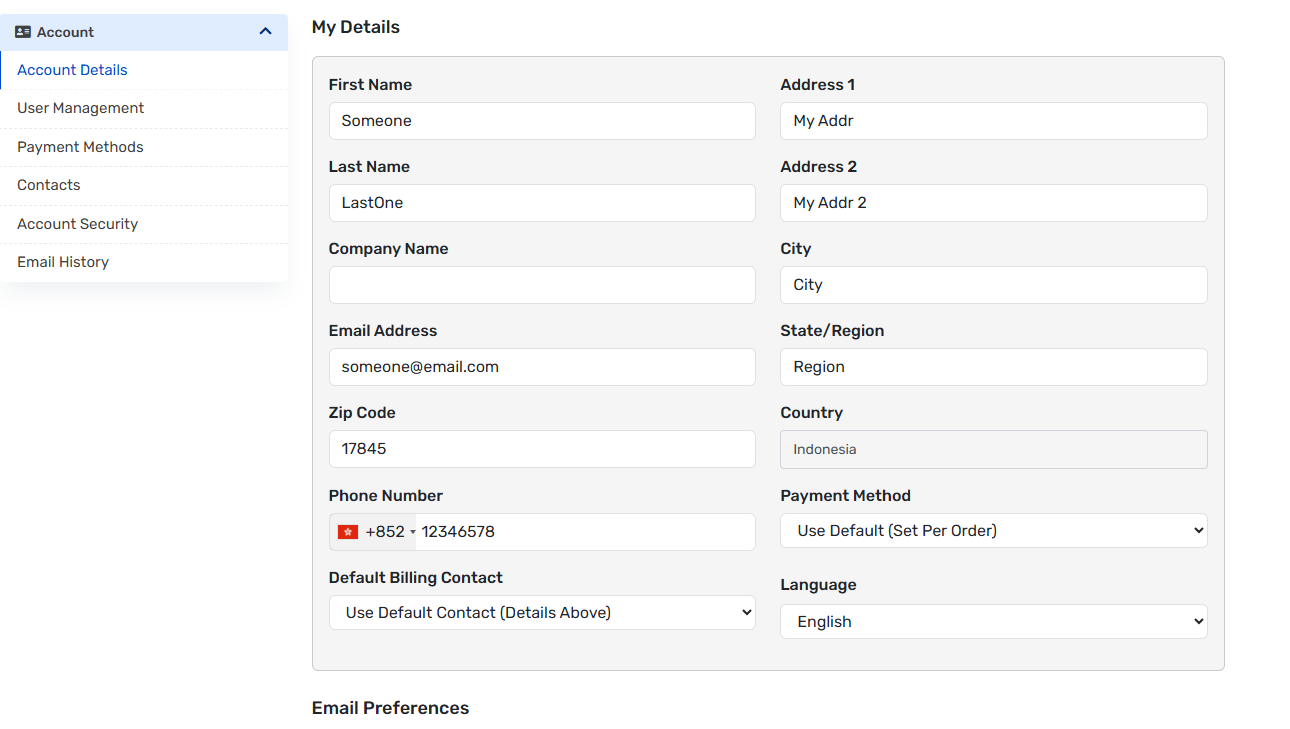Click the Country label
The width and height of the screenshot is (1290, 729).
812,413
